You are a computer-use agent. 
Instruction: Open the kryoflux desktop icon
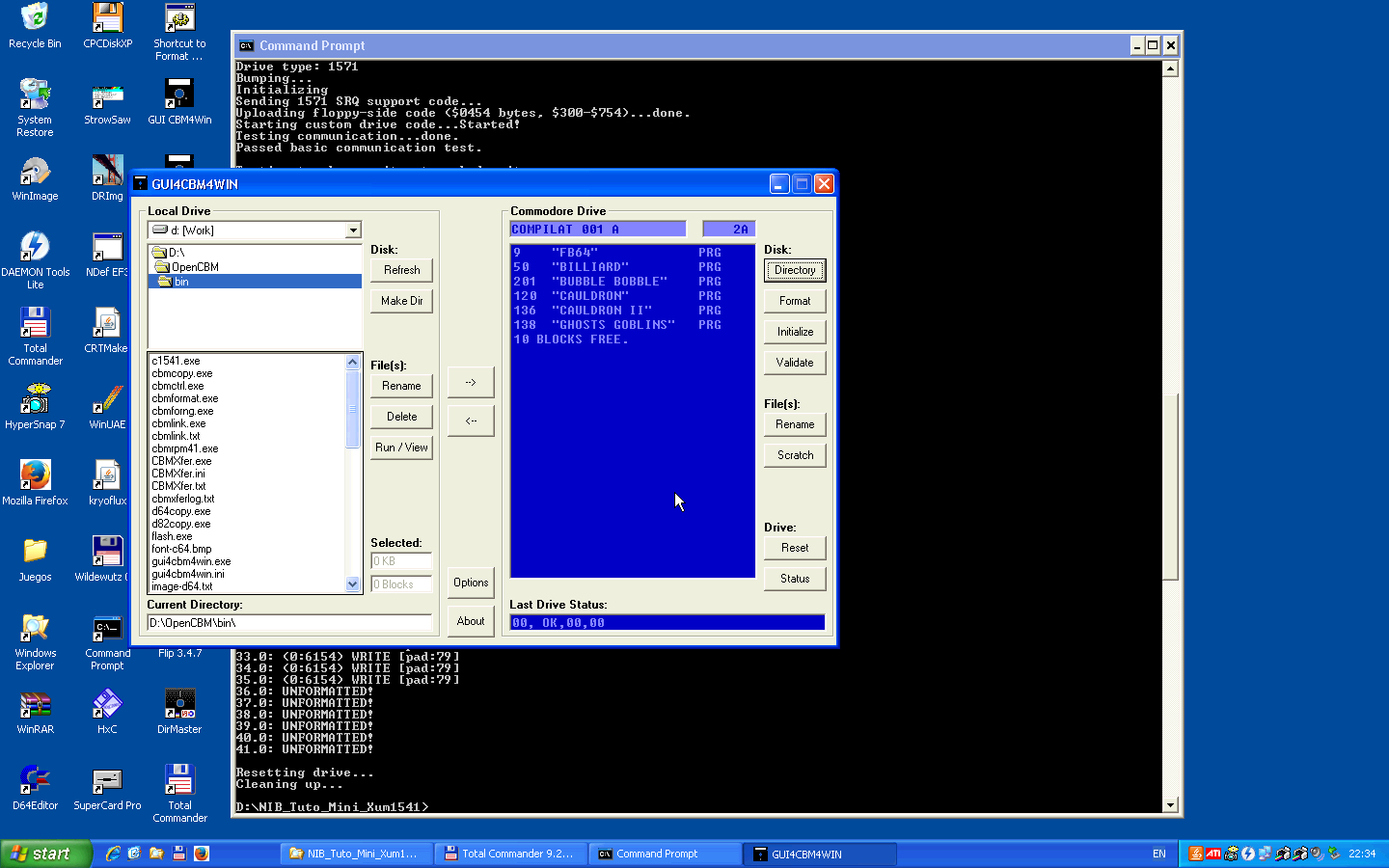(107, 483)
